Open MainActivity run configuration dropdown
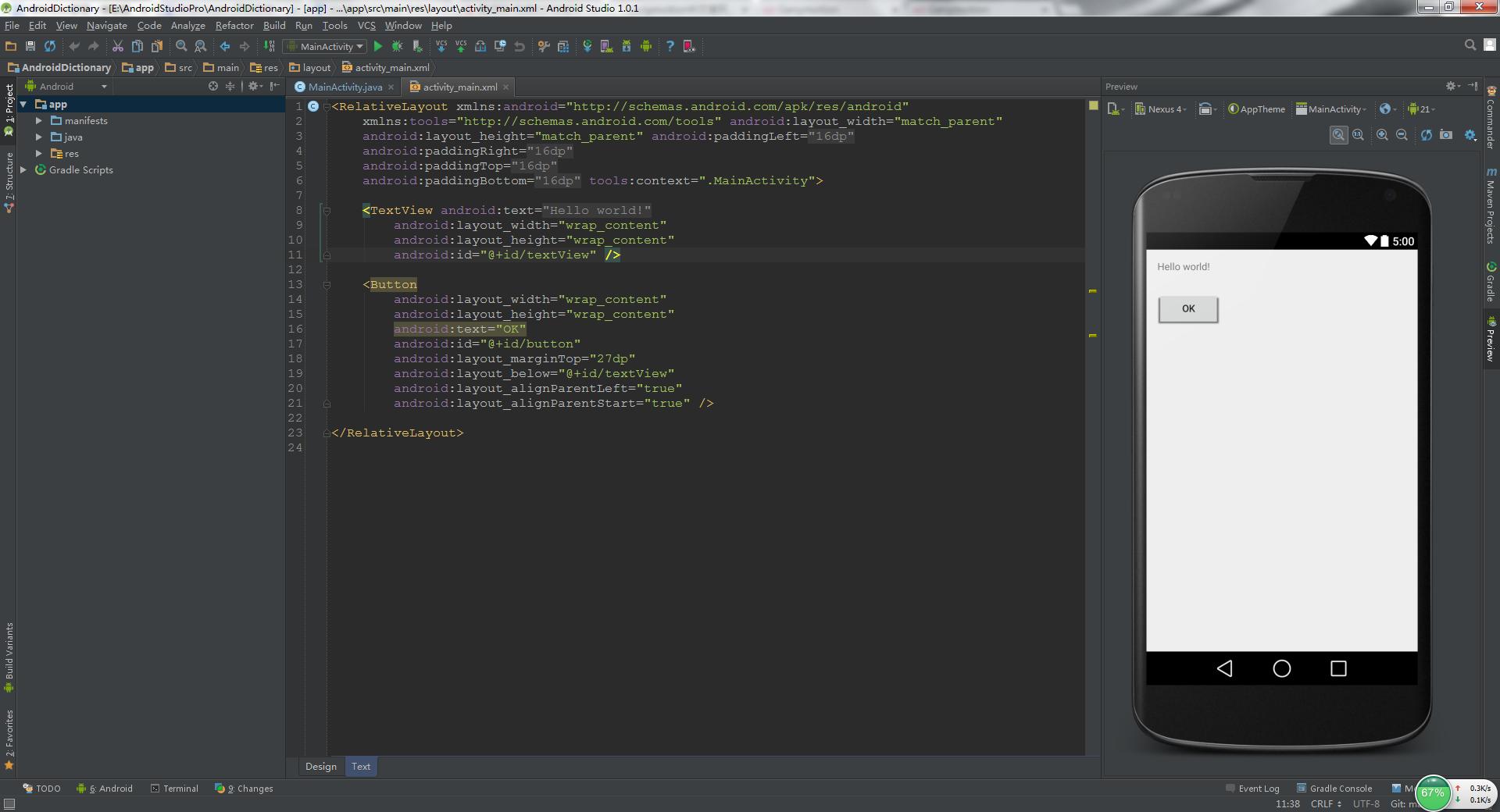The image size is (1500, 812). pos(325,47)
